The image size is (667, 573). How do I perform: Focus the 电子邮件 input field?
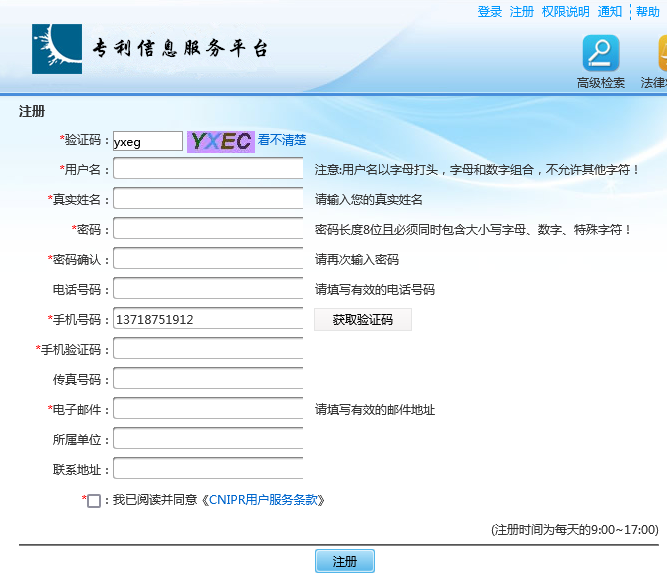(208, 409)
